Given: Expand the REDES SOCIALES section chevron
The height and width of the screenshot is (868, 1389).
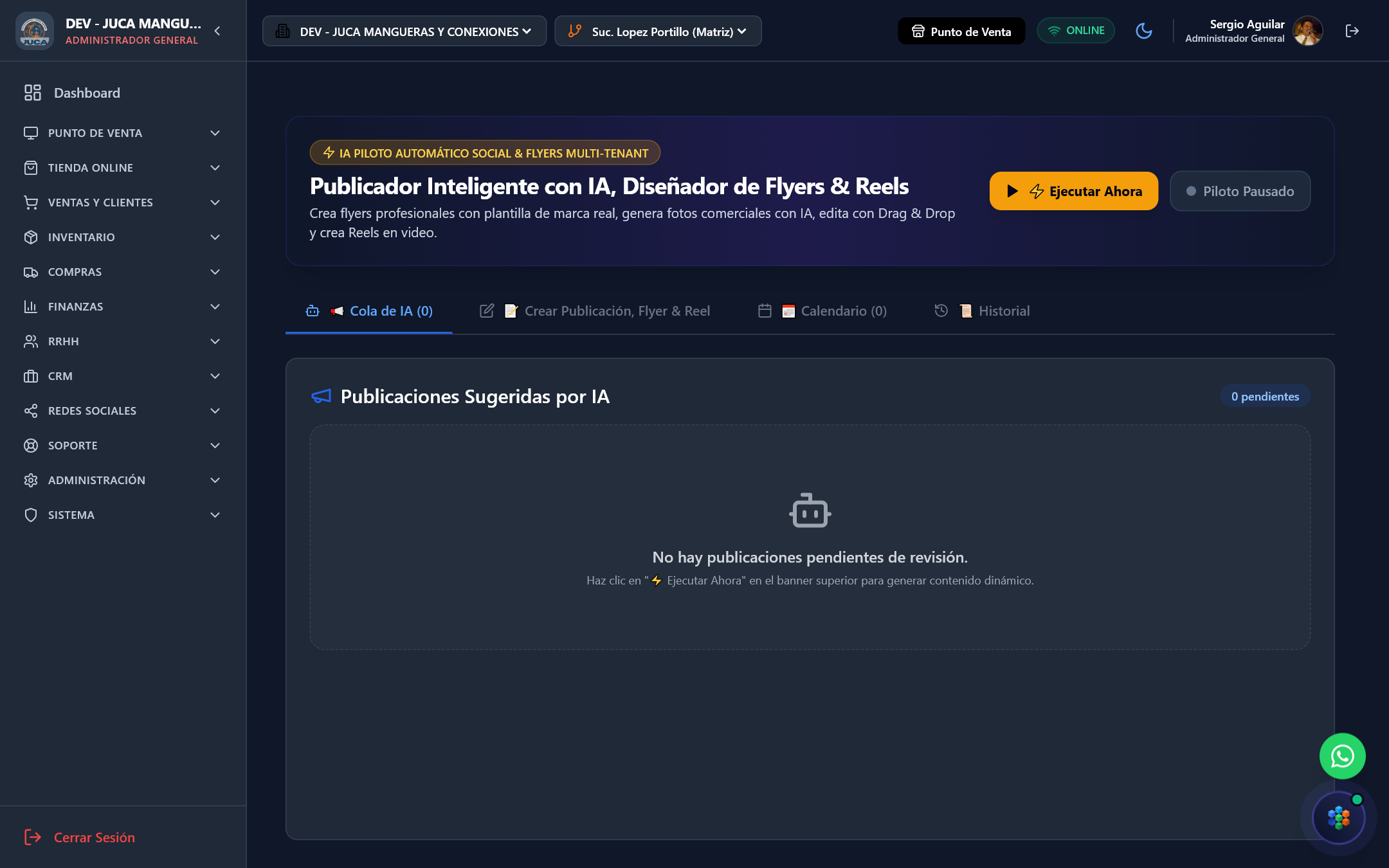Looking at the screenshot, I should [x=215, y=411].
